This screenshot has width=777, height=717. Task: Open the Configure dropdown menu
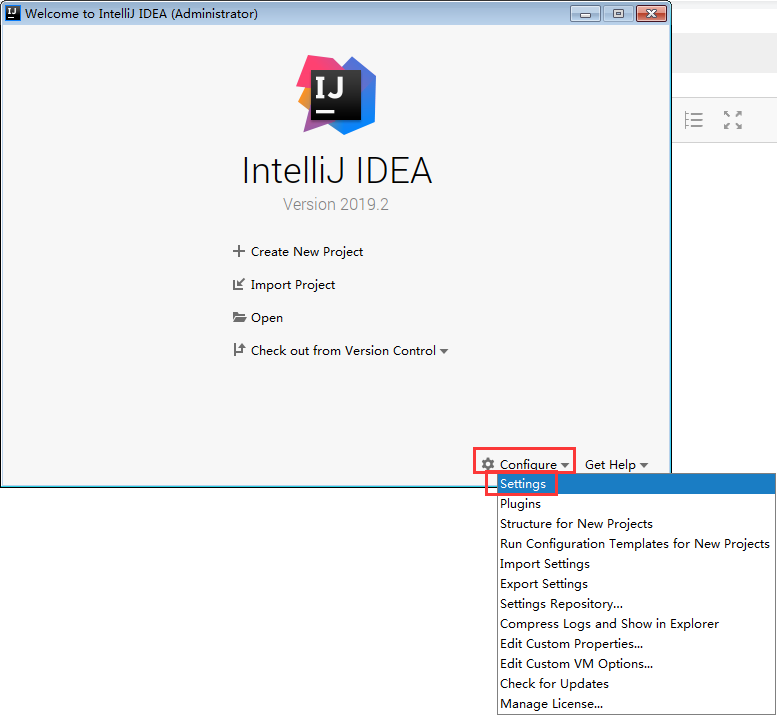coord(534,464)
